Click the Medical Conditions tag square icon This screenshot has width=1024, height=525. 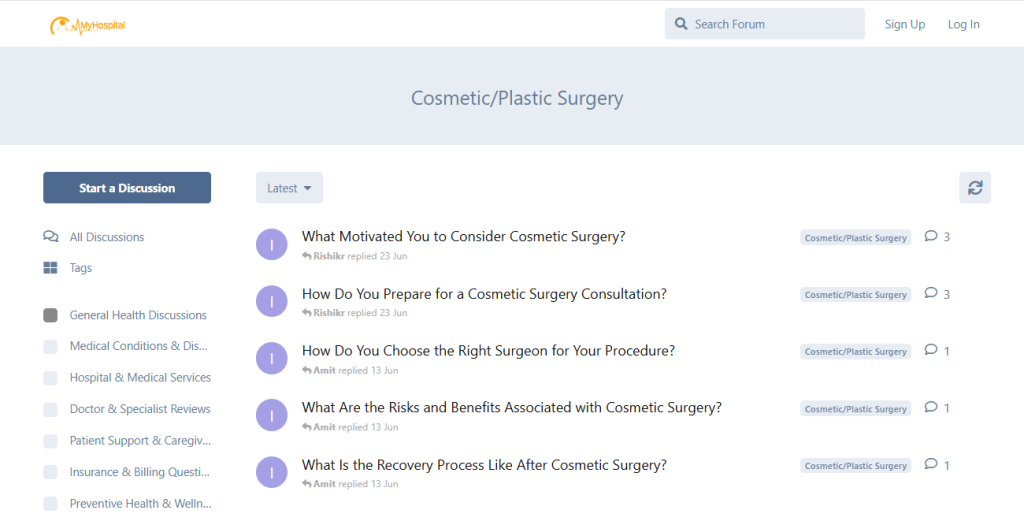pyautogui.click(x=51, y=346)
